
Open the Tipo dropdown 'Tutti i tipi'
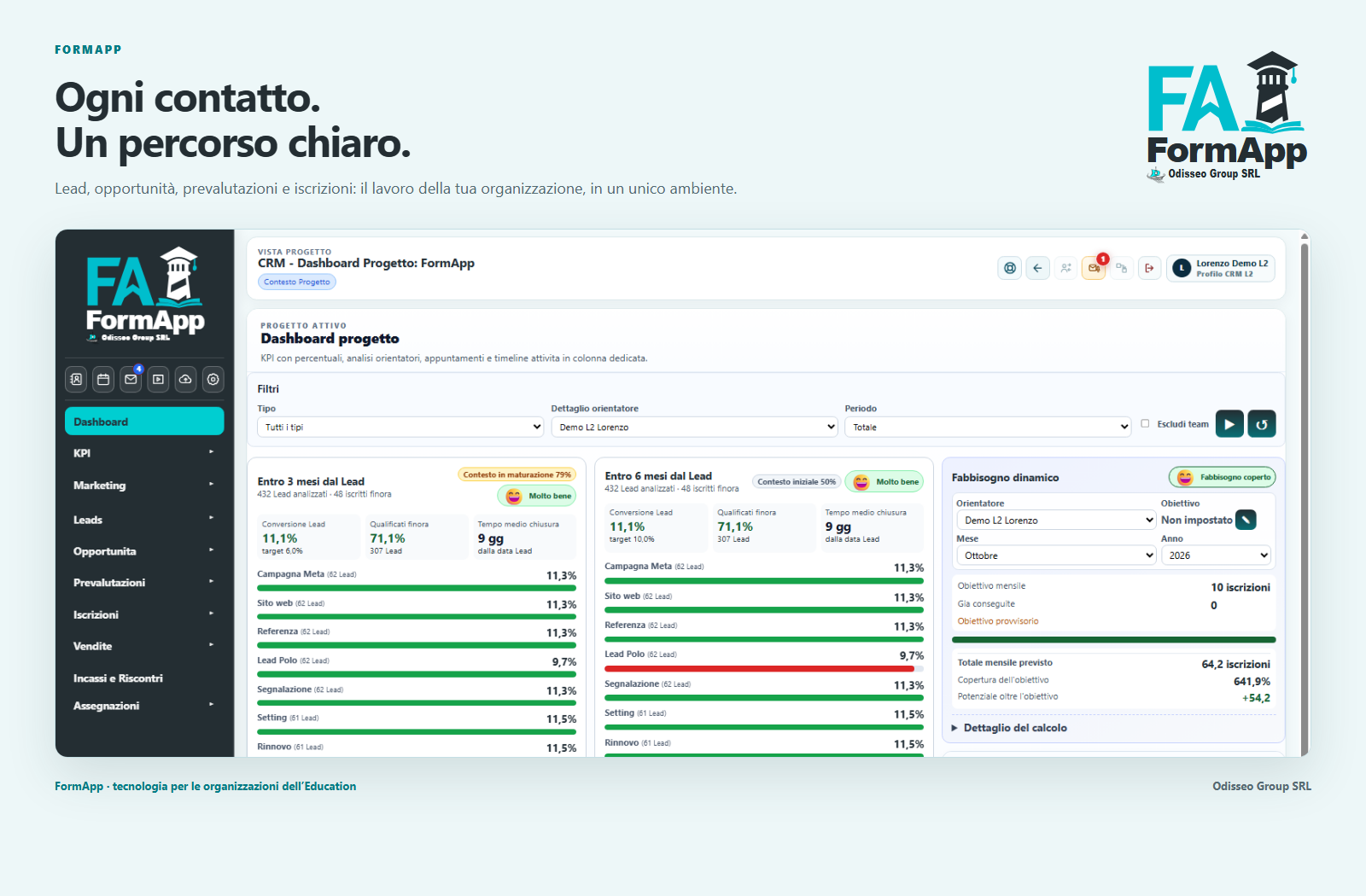[x=400, y=427]
